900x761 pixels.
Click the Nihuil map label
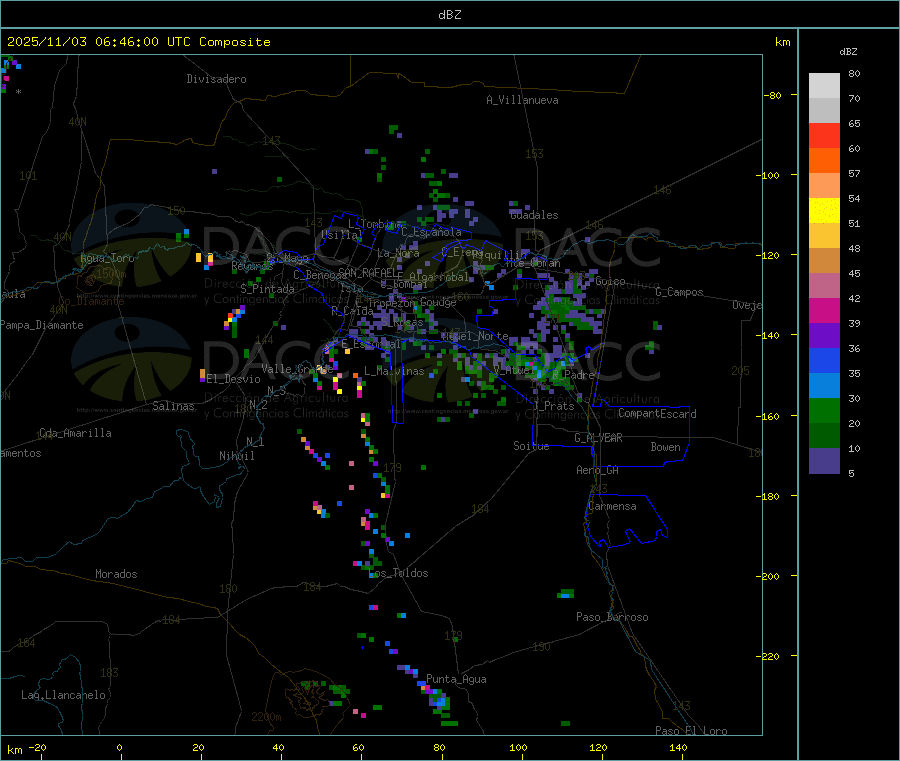237,456
